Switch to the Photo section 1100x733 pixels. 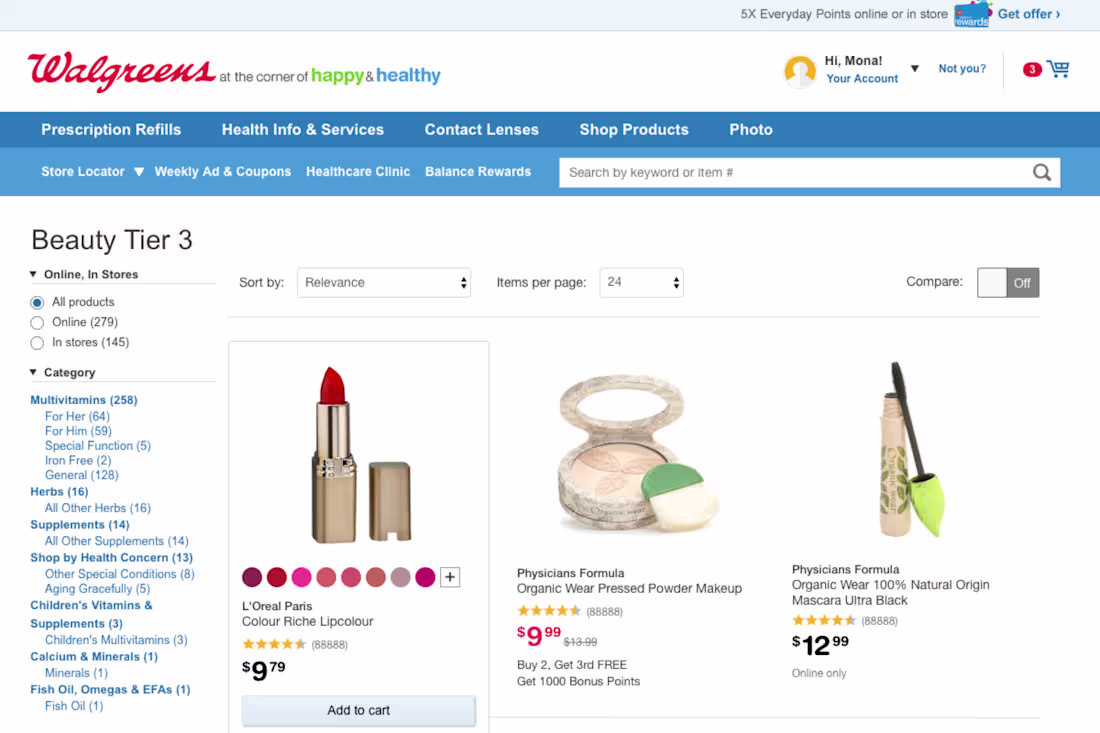click(x=751, y=129)
